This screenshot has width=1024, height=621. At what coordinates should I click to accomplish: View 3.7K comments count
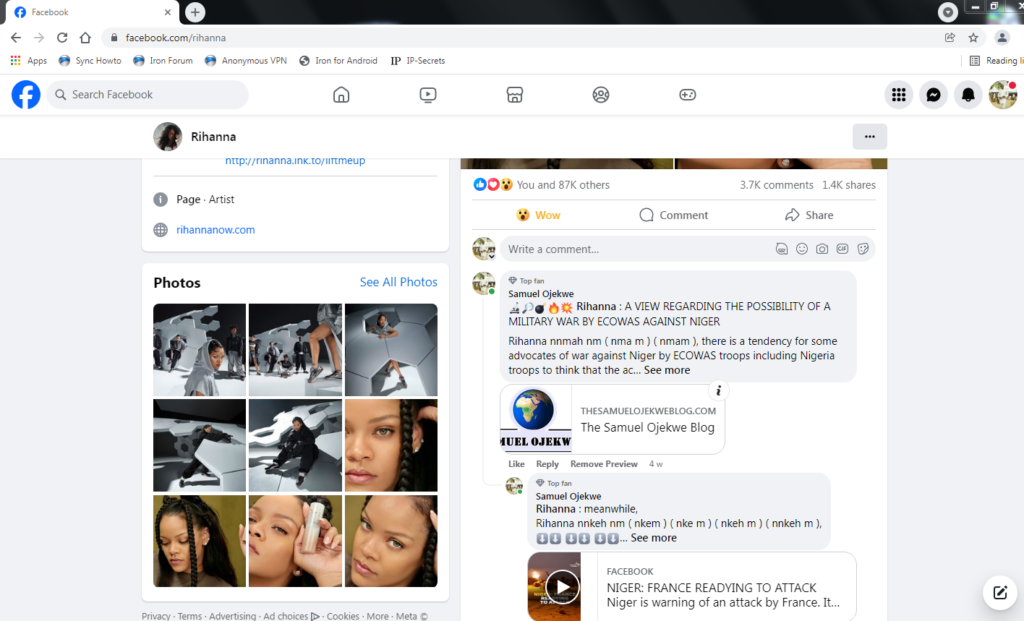coord(776,185)
